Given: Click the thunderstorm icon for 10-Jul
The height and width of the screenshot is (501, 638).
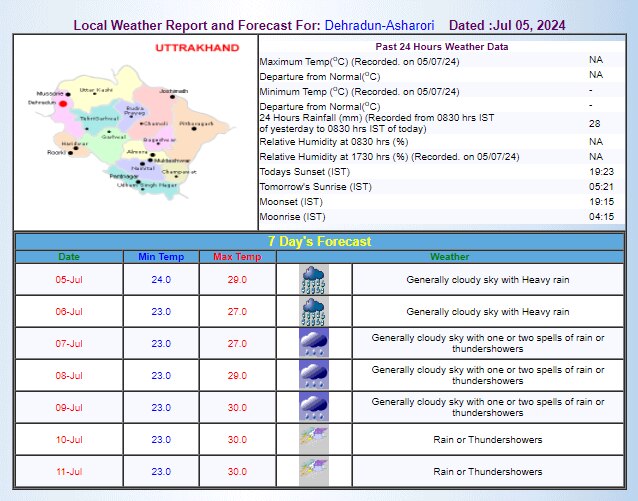Looking at the screenshot, I should [x=314, y=439].
